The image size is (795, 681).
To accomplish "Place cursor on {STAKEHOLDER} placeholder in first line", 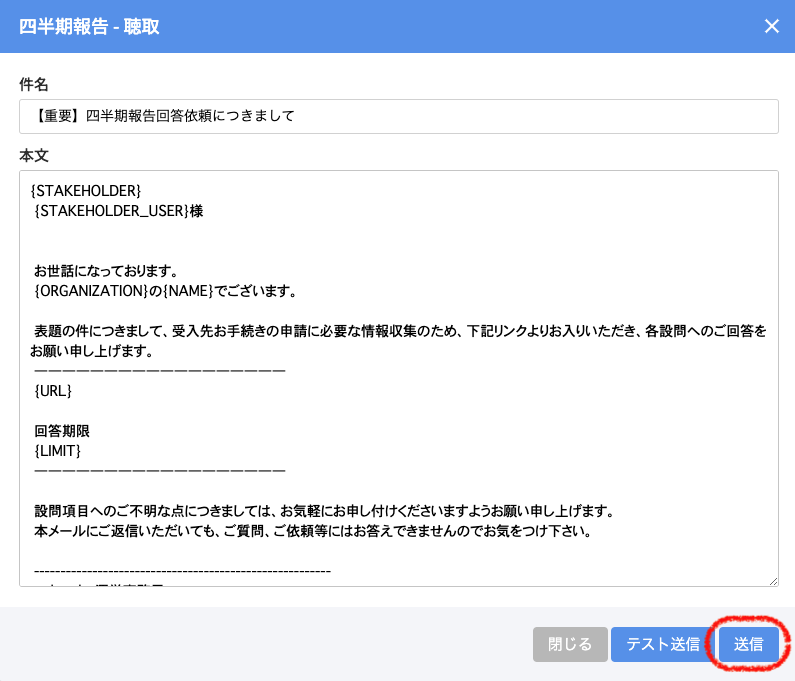I will tap(86, 190).
